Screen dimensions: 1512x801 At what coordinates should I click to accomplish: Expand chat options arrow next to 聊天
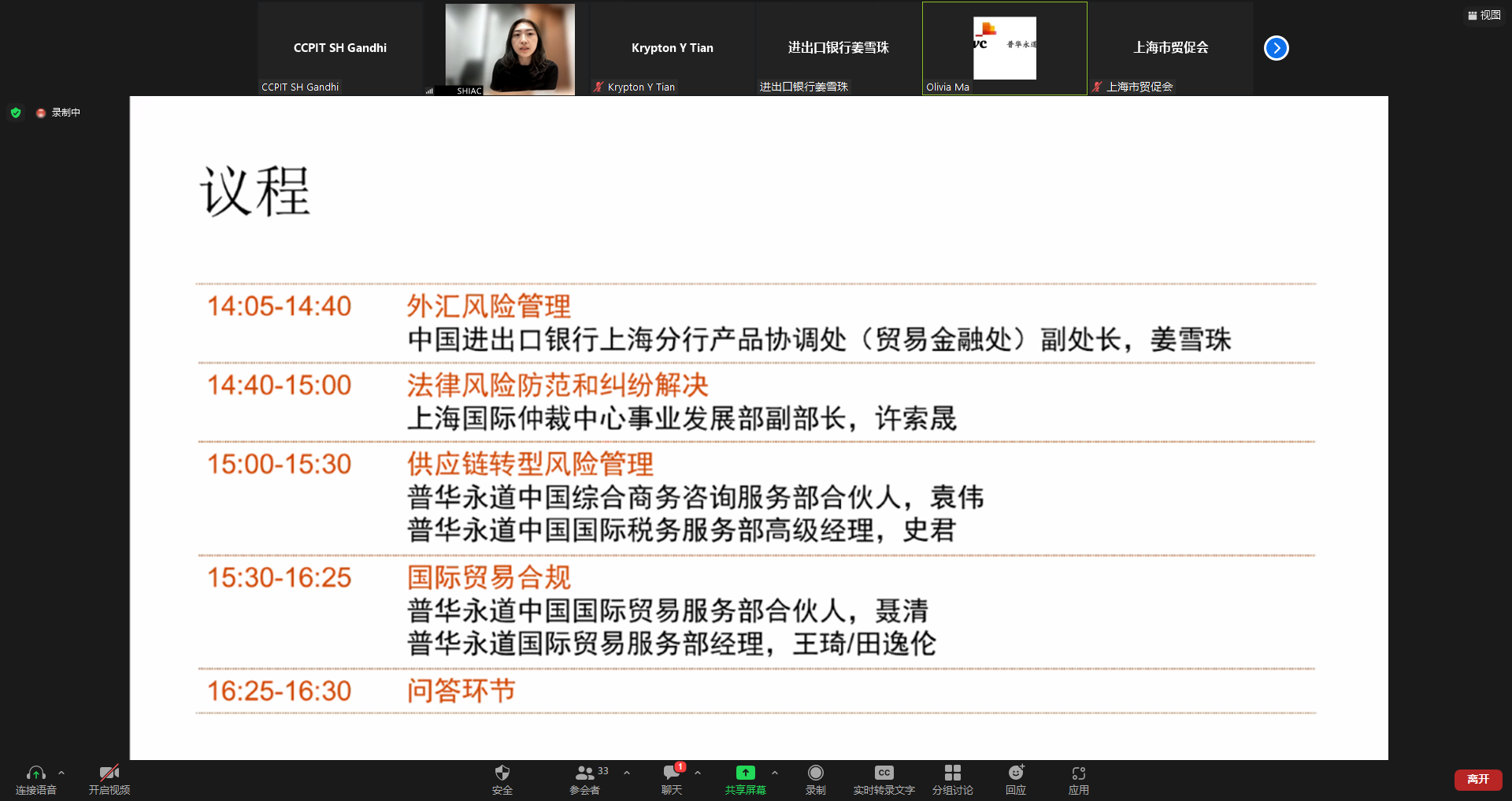click(698, 773)
